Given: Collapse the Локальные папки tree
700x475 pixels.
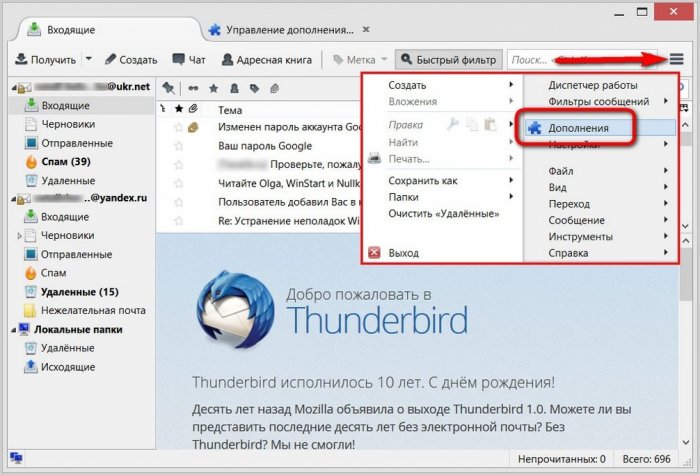Looking at the screenshot, I should (x=10, y=329).
